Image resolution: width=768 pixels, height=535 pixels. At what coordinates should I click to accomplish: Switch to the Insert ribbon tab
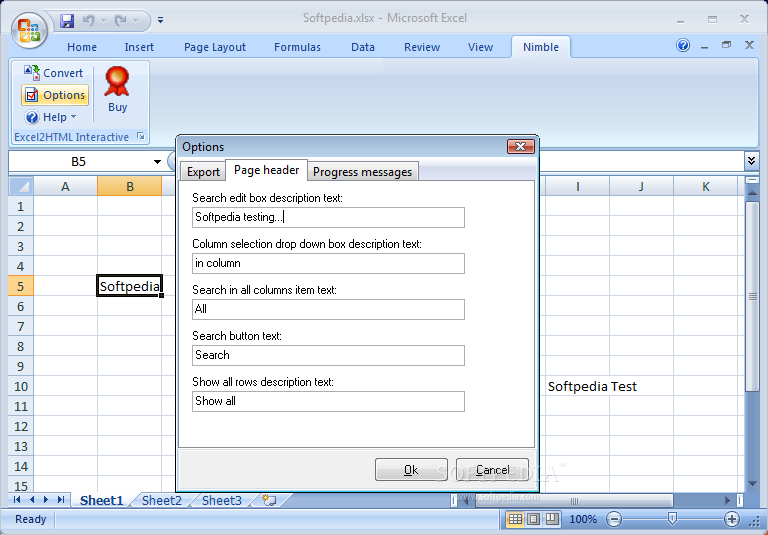point(139,47)
